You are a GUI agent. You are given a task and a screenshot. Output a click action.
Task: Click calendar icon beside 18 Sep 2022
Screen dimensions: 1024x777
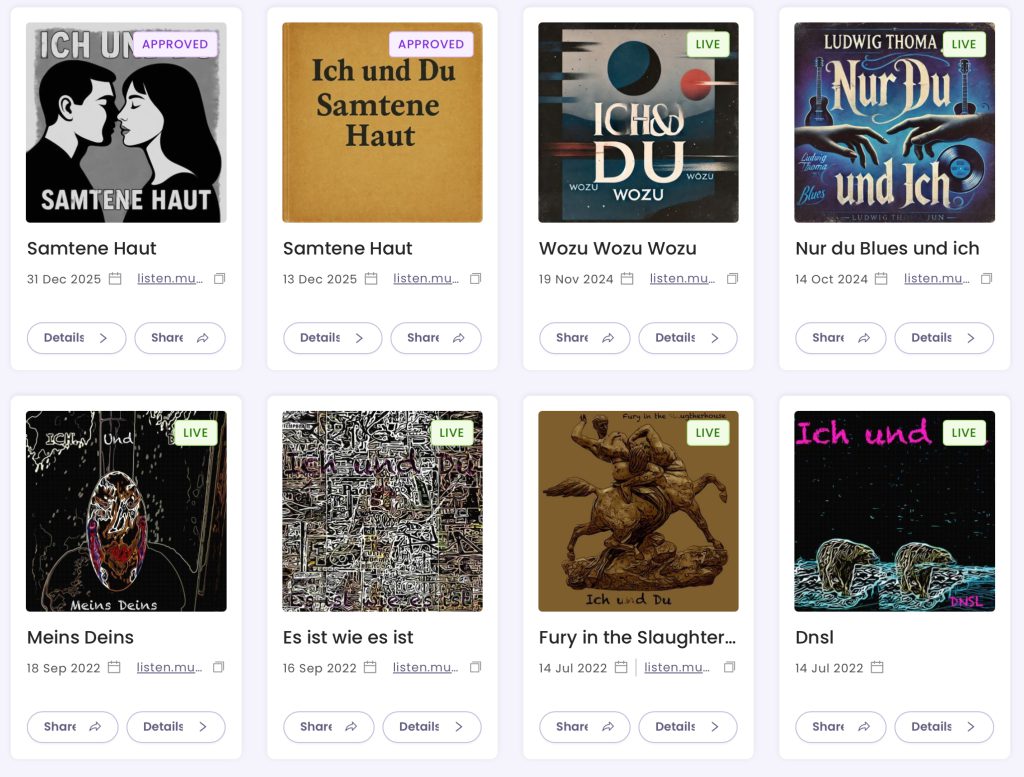coord(114,667)
